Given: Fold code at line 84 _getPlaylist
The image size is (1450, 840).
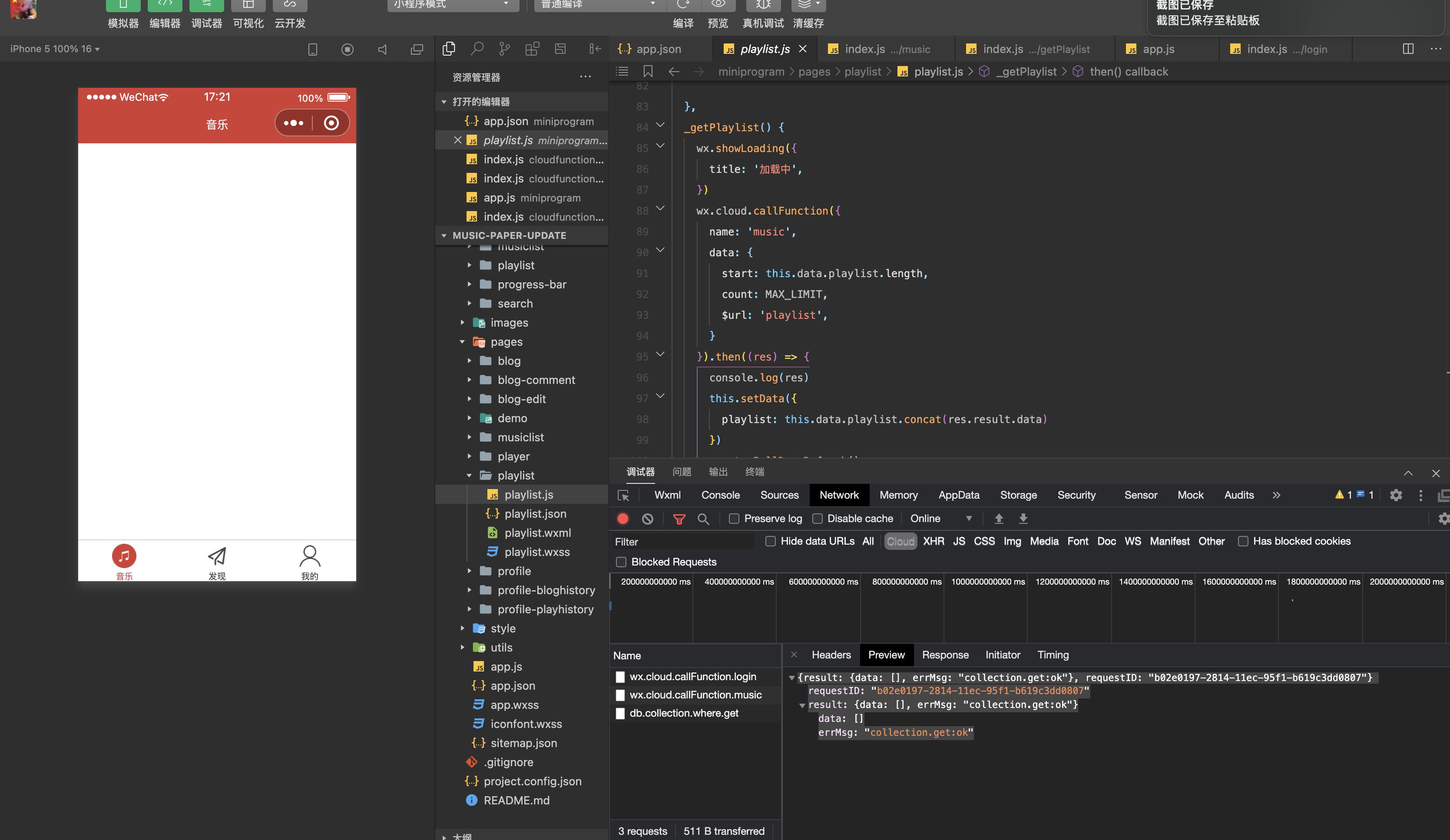Looking at the screenshot, I should click(x=660, y=126).
